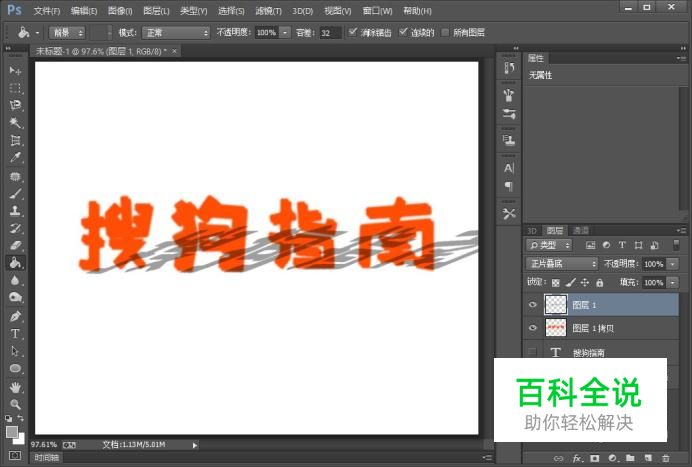Toggle lock transparent pixels
692x467 pixels.
(x=556, y=282)
